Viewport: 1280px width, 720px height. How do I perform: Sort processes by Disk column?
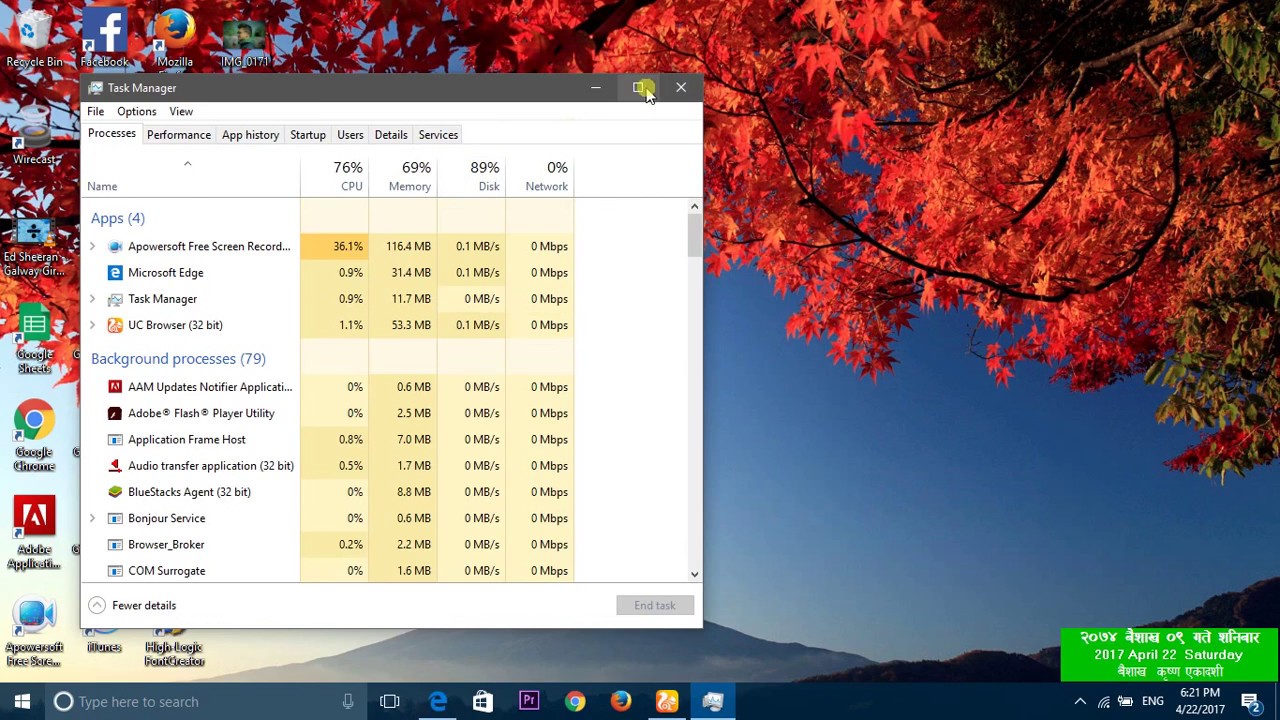[x=471, y=176]
